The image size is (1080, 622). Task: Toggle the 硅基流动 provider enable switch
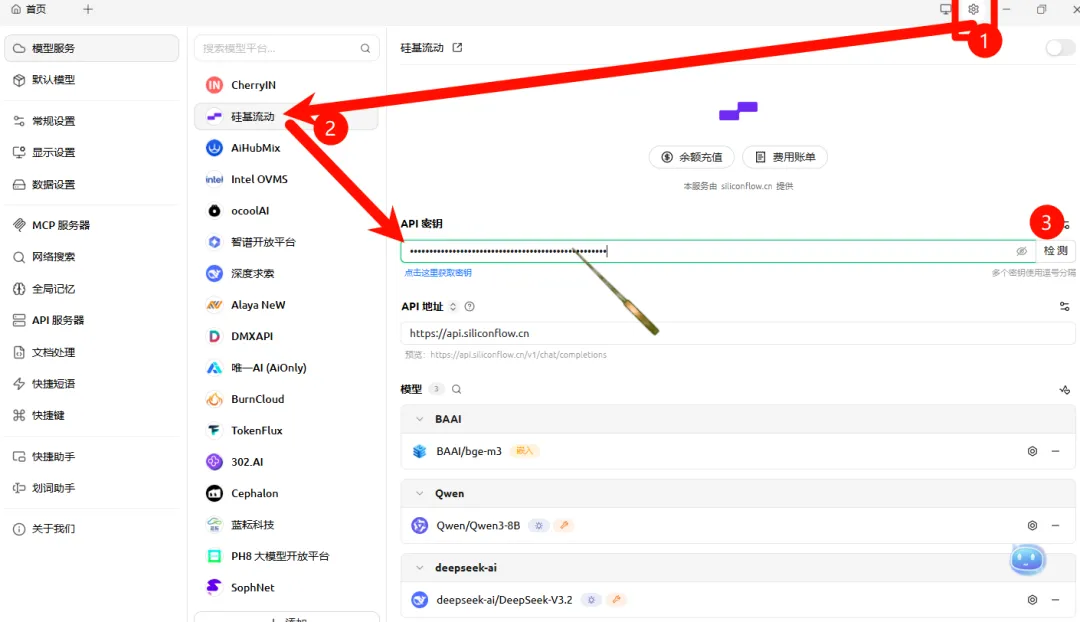[x=1059, y=48]
